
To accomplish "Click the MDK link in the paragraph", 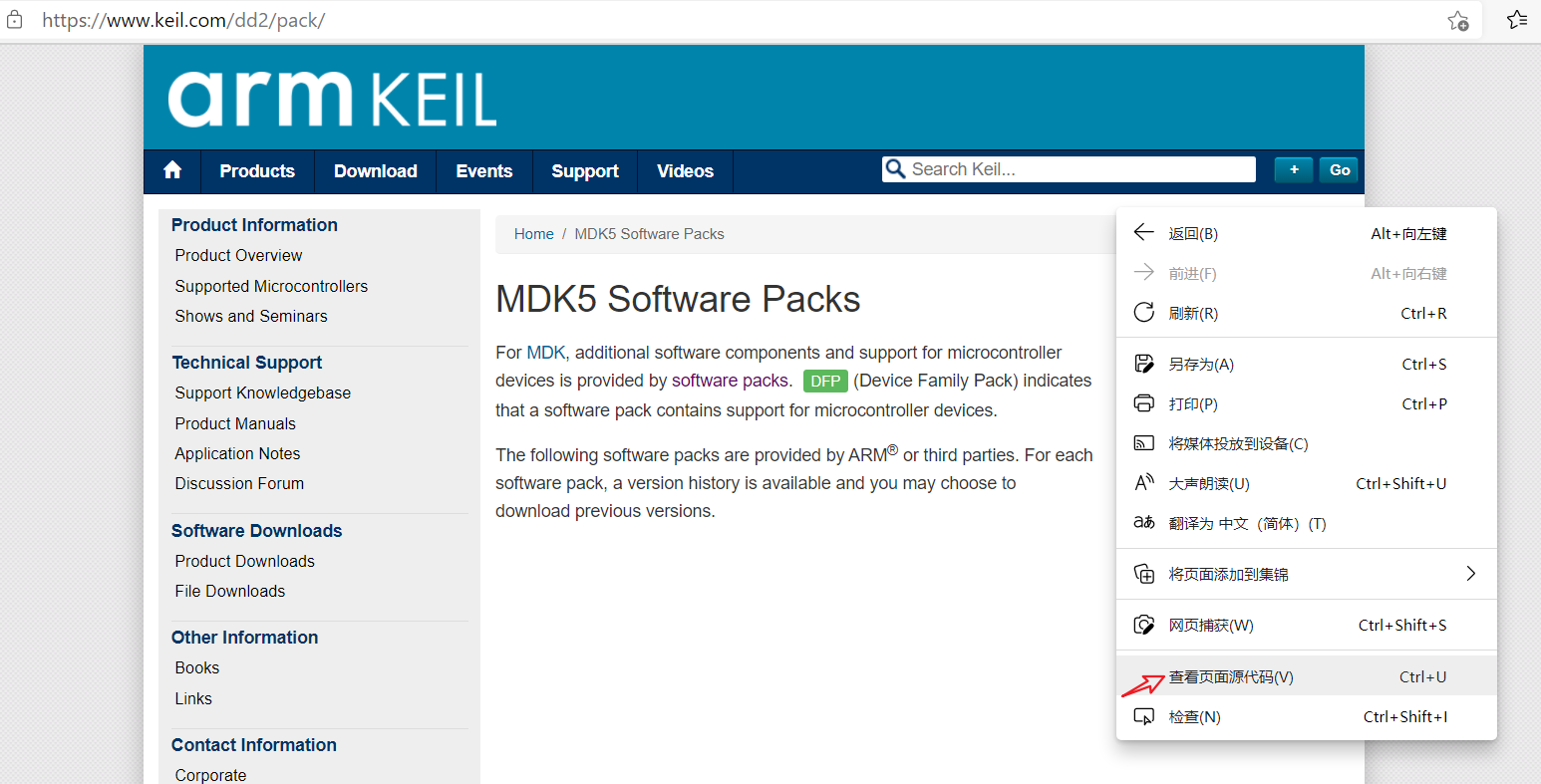I will pos(546,353).
